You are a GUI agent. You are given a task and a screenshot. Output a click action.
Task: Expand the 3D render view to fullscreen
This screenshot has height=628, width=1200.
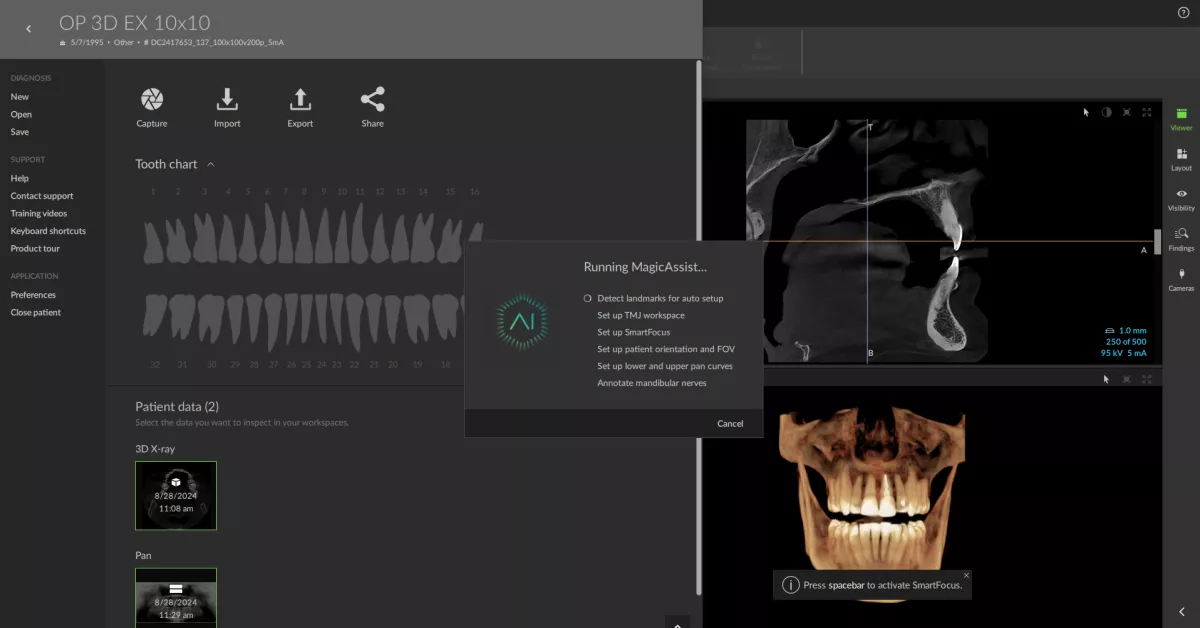(x=1146, y=379)
